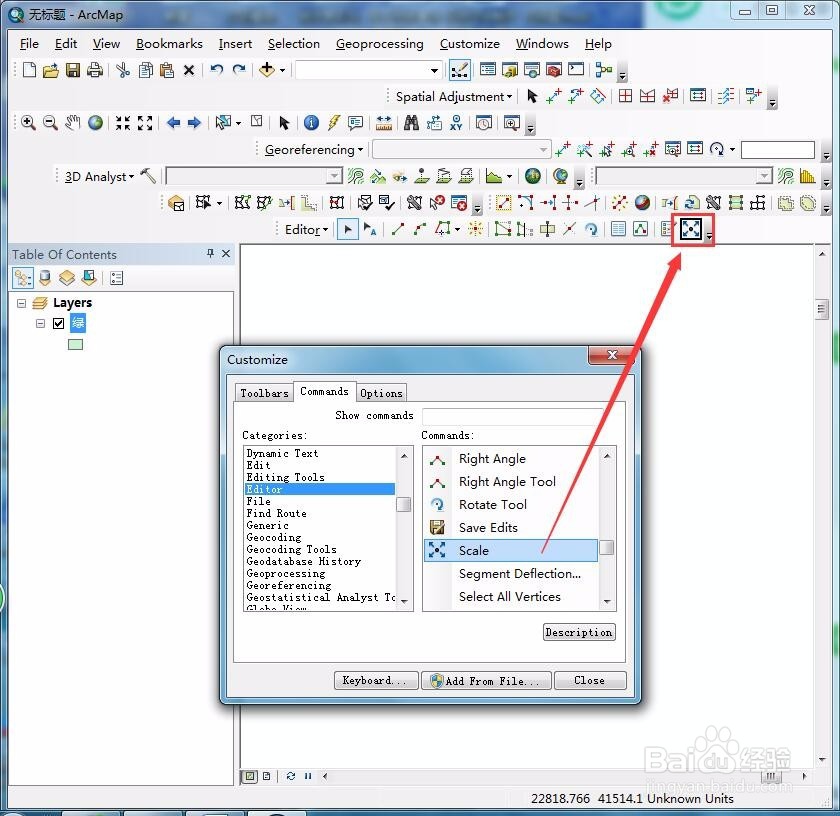Click the Print icon
The height and width of the screenshot is (816, 840).
pyautogui.click(x=95, y=70)
